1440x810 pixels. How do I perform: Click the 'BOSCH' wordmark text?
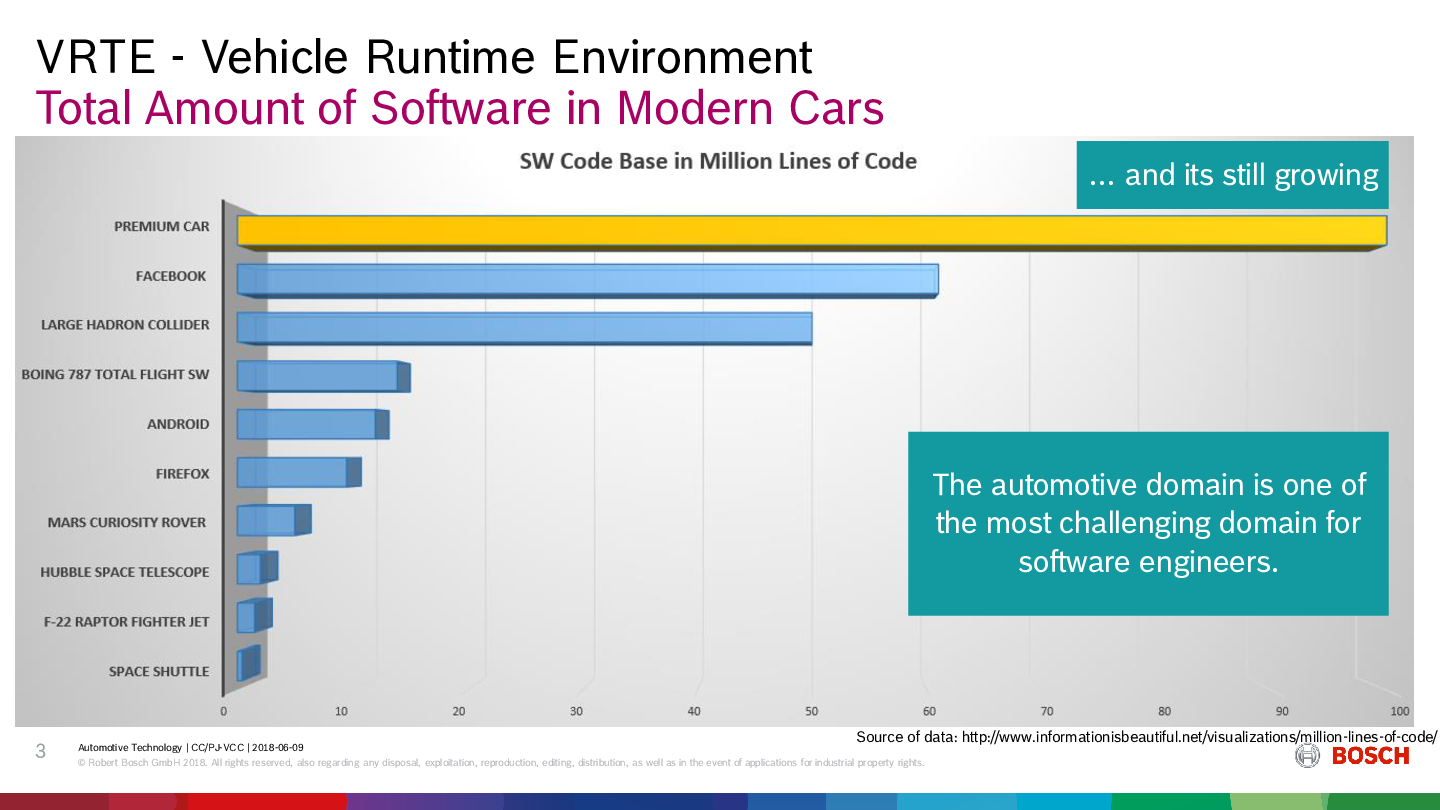click(1370, 756)
